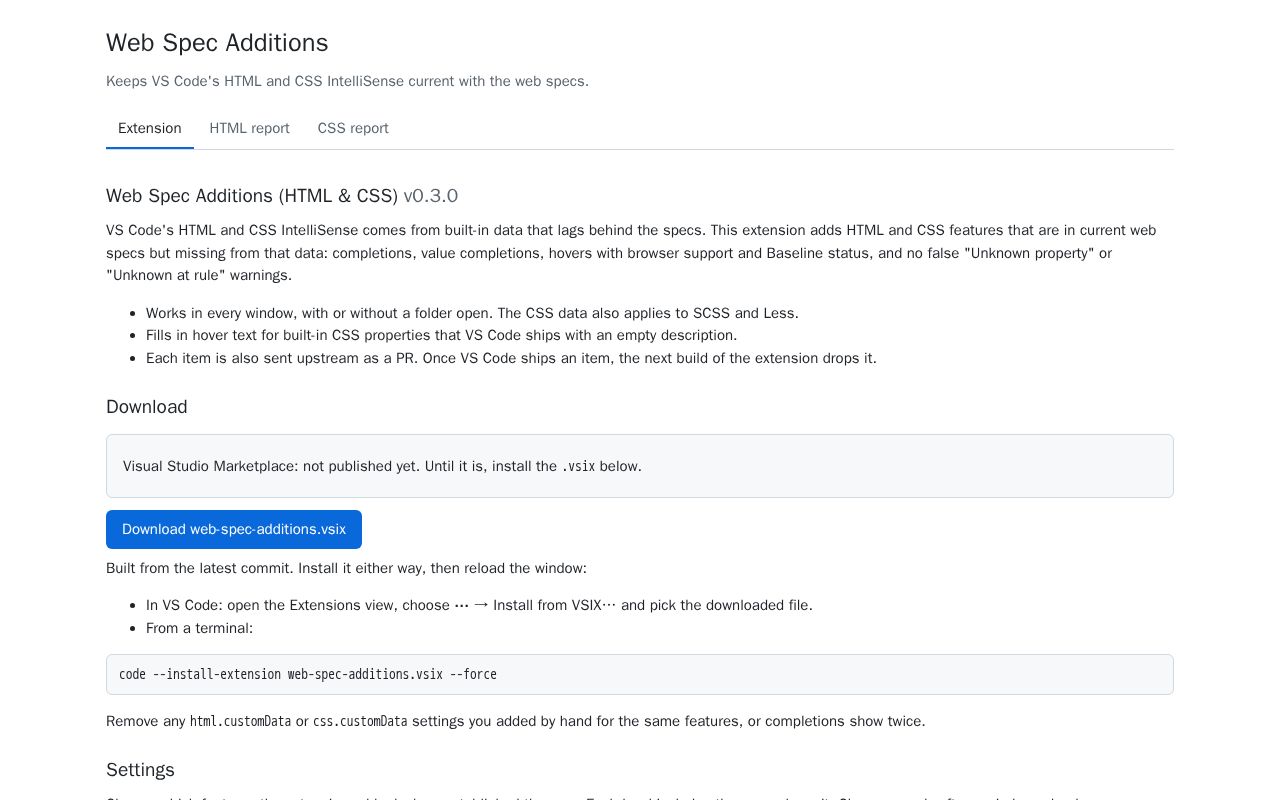This screenshot has height=800, width=1280.
Task: Click the v0.3.0 version label
Action: pos(430,196)
